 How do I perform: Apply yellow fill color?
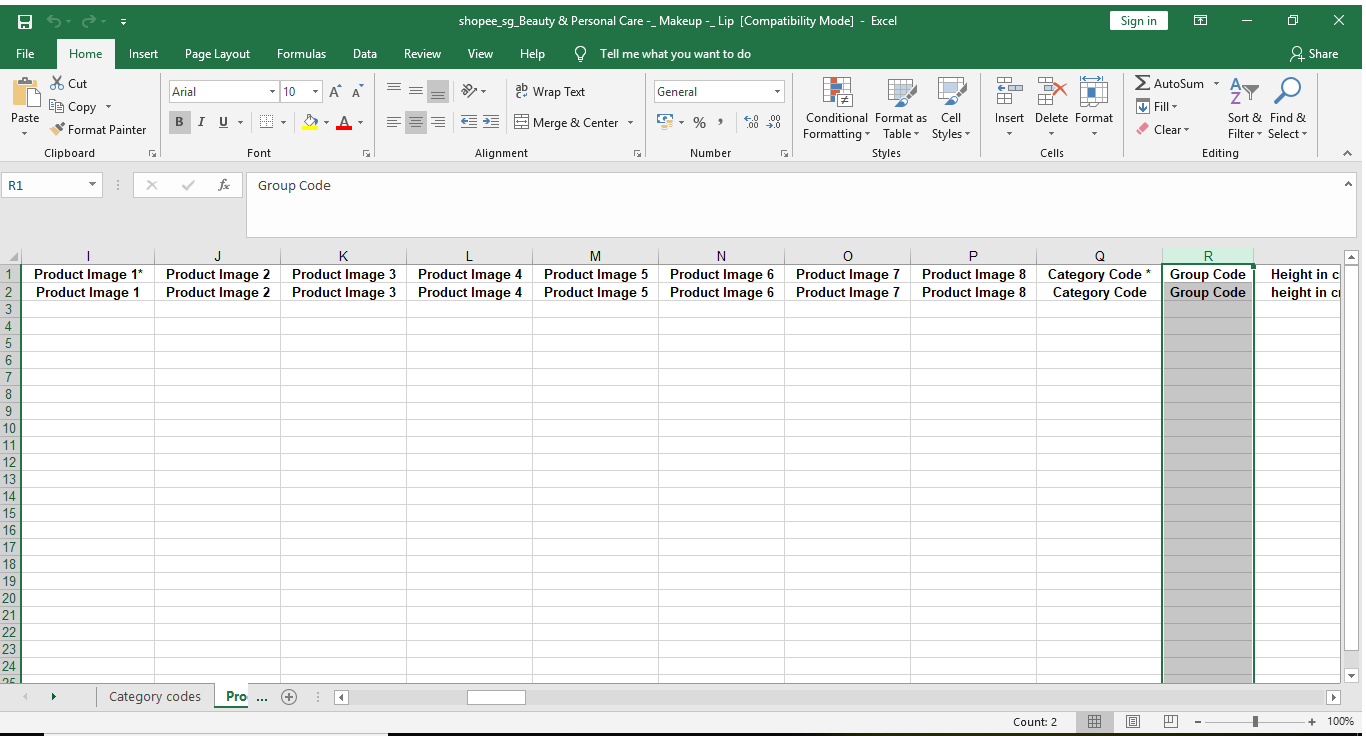point(310,122)
